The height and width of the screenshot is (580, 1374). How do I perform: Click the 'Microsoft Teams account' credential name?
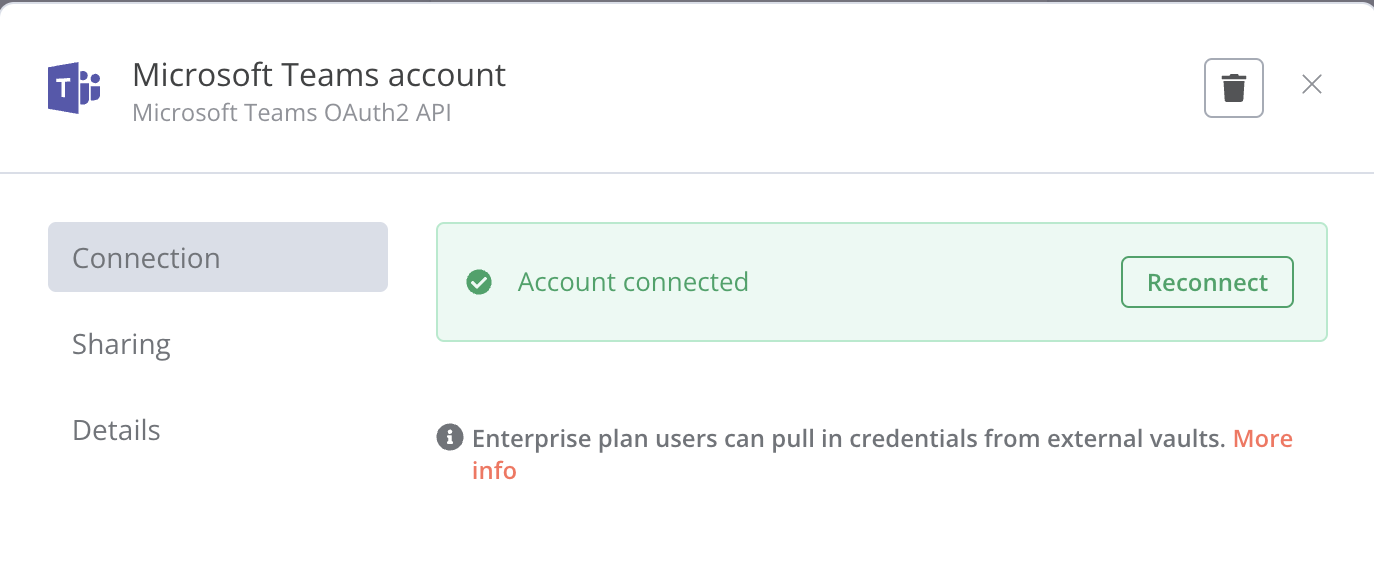(x=319, y=75)
